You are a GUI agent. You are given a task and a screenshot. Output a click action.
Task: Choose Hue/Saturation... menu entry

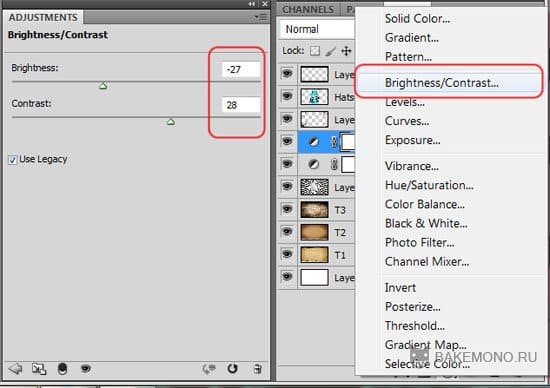coord(429,185)
